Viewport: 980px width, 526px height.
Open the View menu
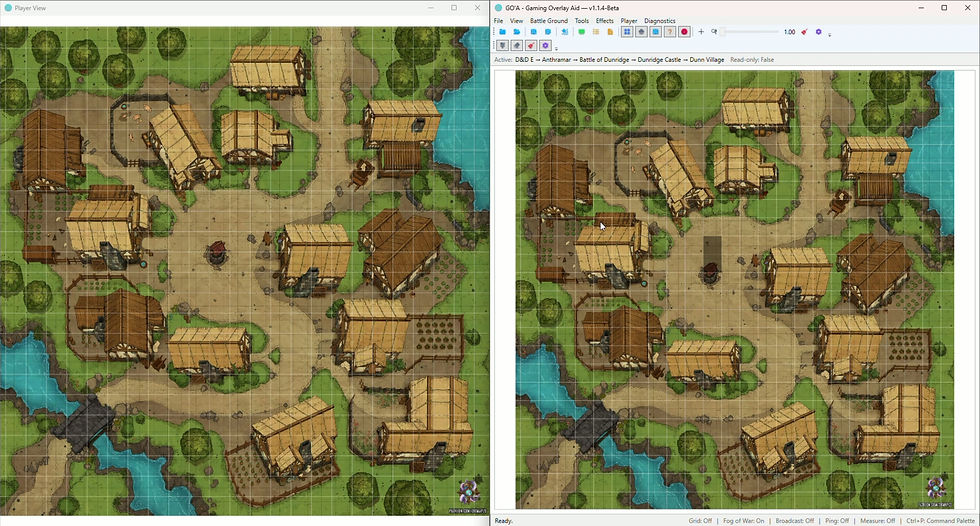pos(516,21)
